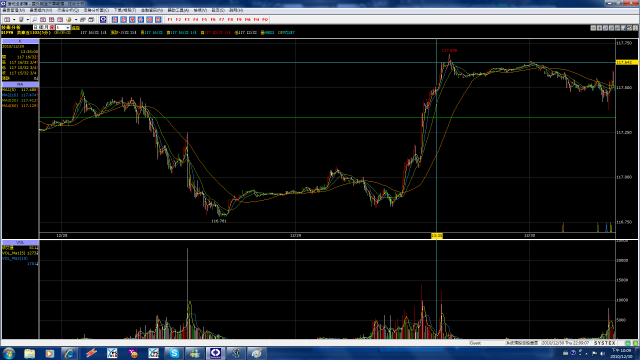Click the 116.781 low price label
Image resolution: width=640 pixels, height=360 pixels.
[219, 221]
